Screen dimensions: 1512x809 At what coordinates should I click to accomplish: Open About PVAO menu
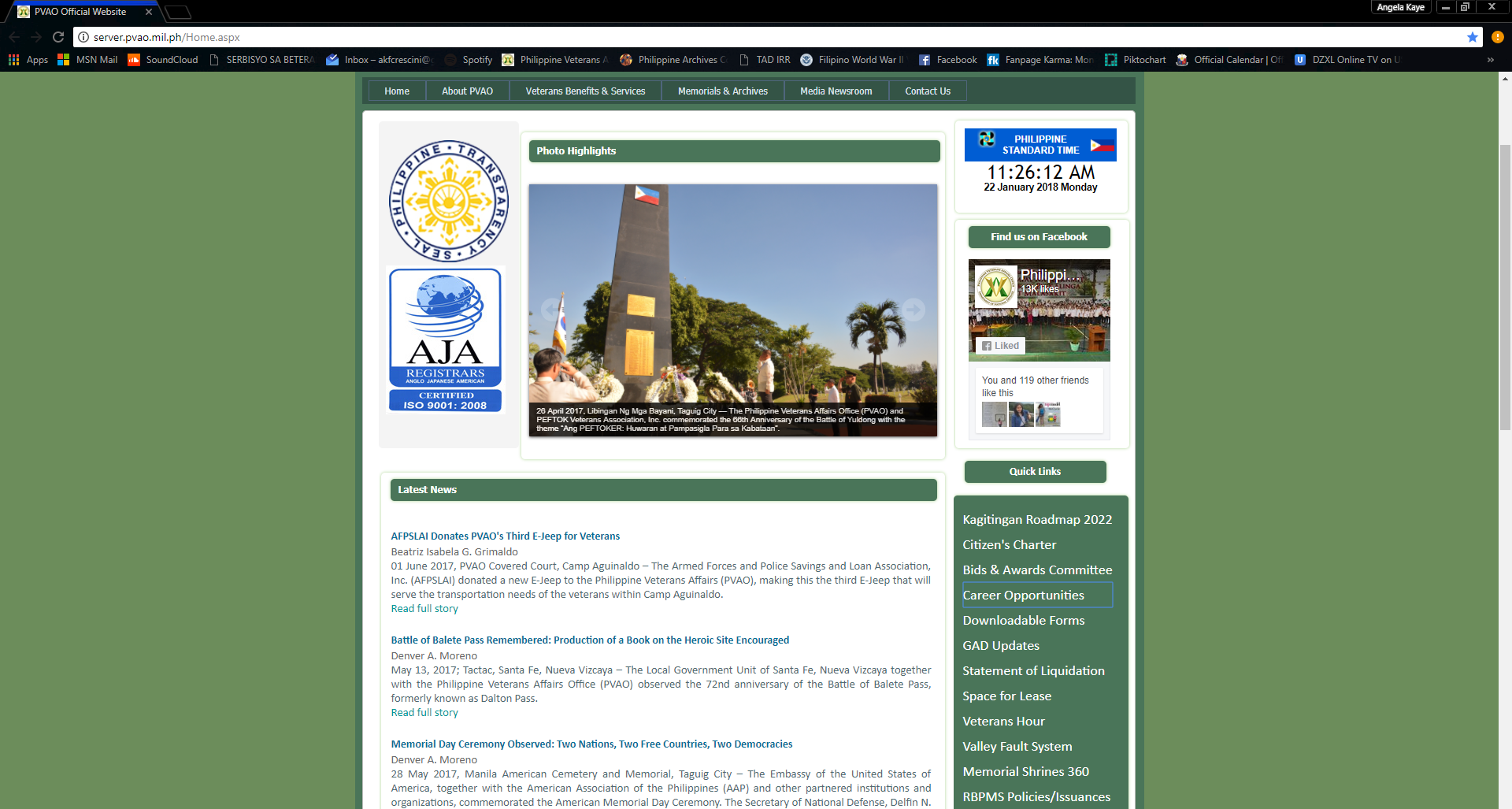coord(468,91)
